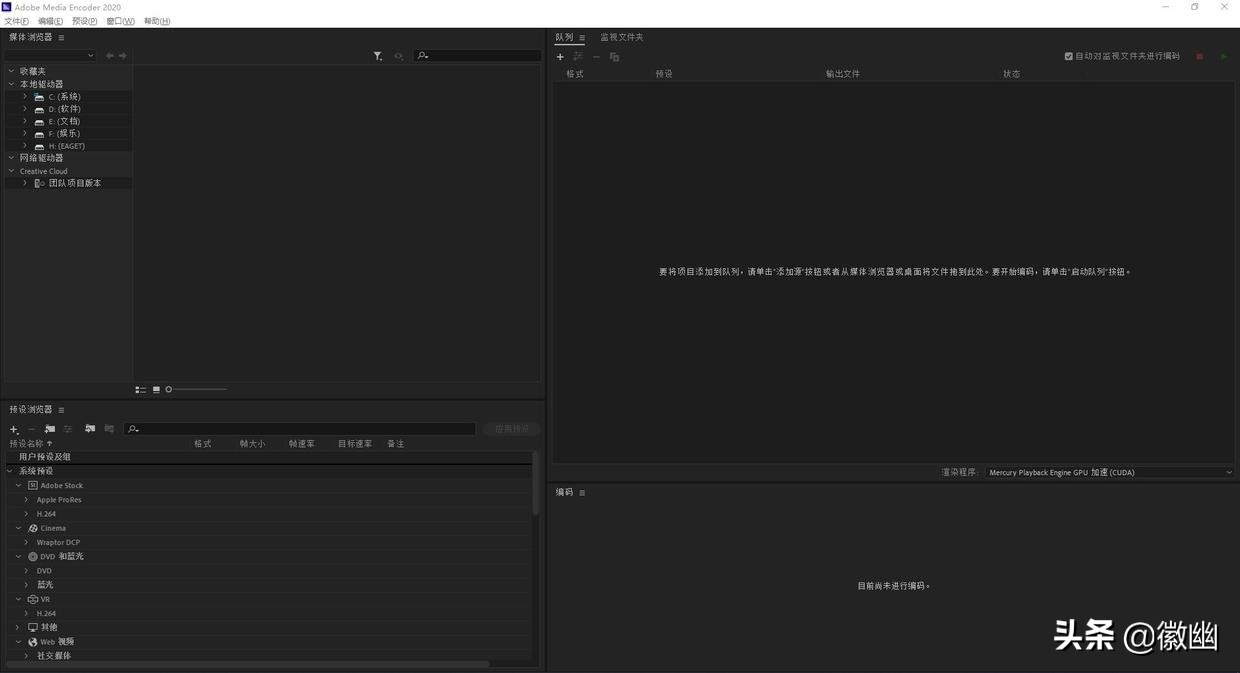Image resolution: width=1240 pixels, height=673 pixels.
Task: Click the preset browser vertical scrollbar
Action: (536, 485)
